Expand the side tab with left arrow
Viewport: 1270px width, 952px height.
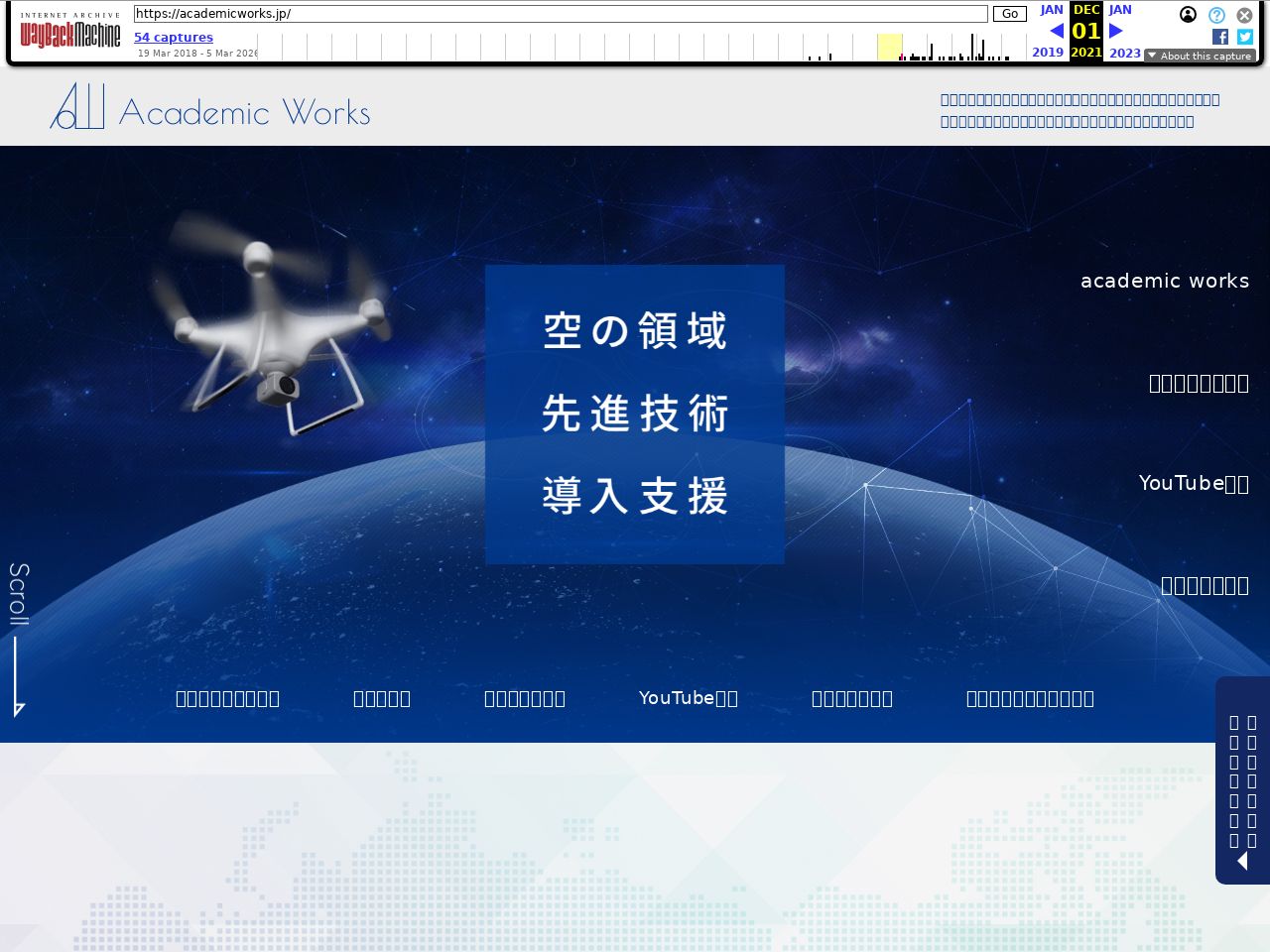(x=1242, y=780)
